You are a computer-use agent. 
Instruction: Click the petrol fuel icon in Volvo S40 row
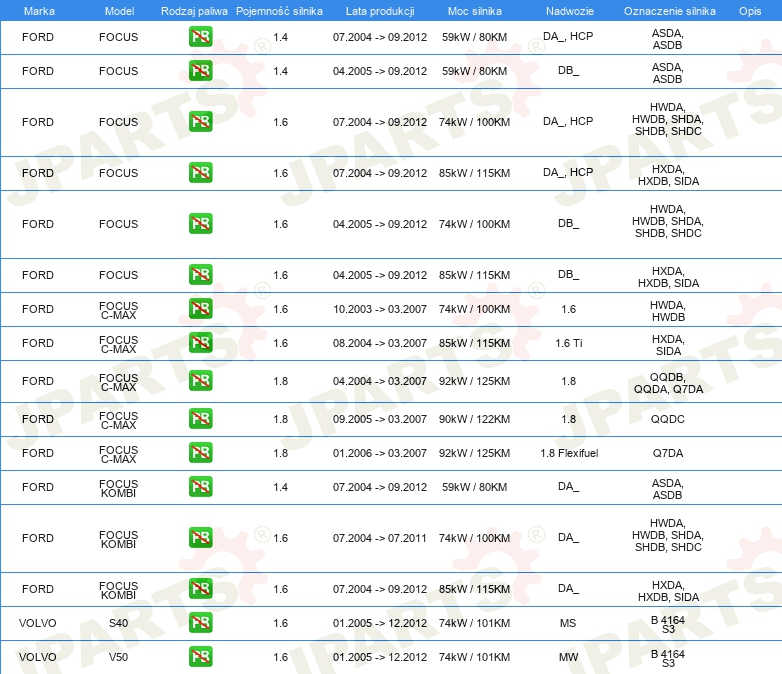[x=200, y=623]
